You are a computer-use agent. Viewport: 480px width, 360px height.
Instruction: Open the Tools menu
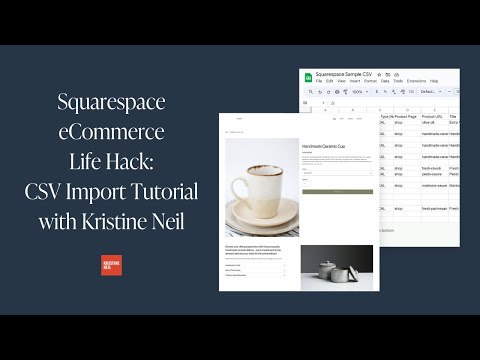(398, 81)
